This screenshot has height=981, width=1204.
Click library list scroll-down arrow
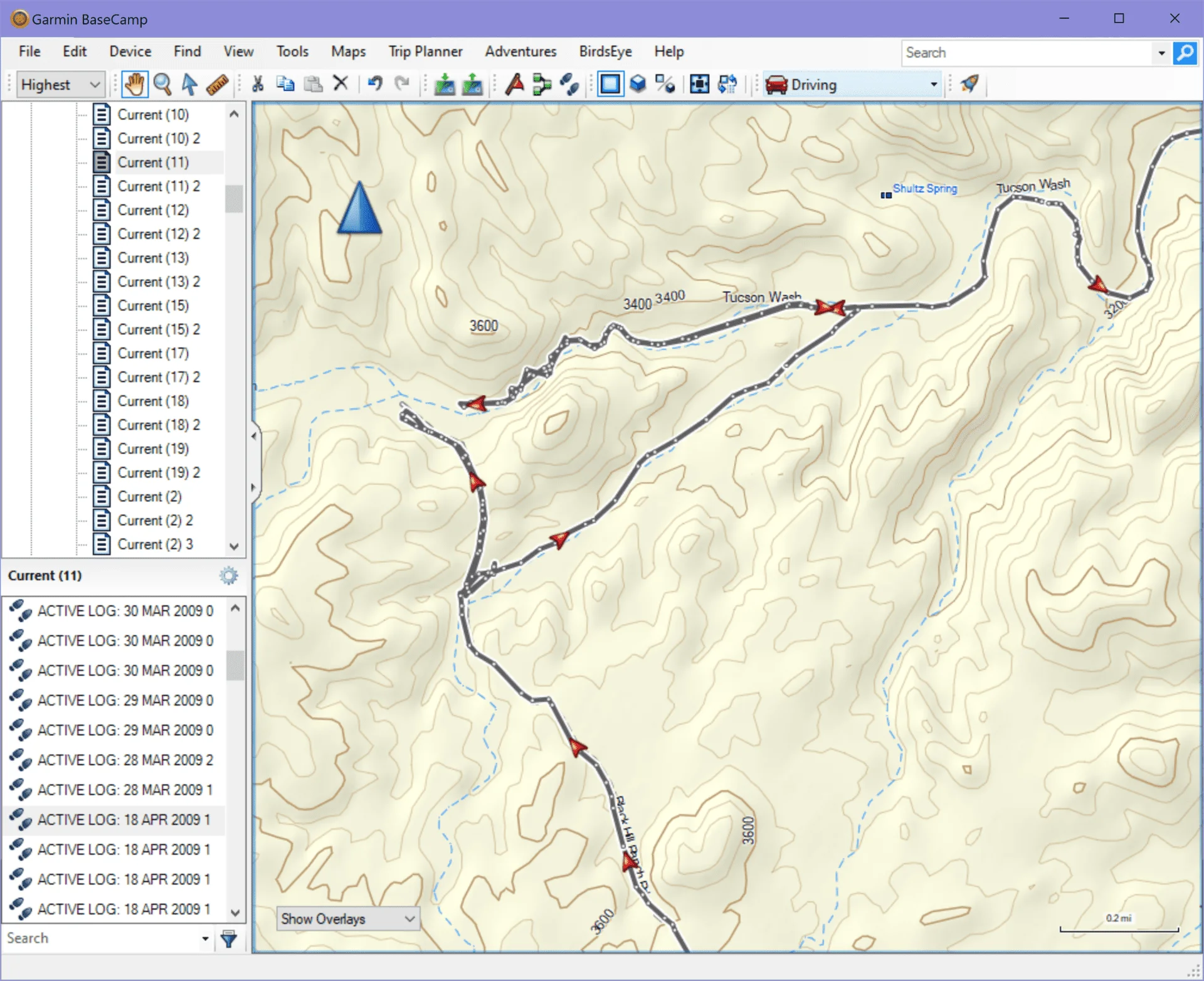(234, 546)
